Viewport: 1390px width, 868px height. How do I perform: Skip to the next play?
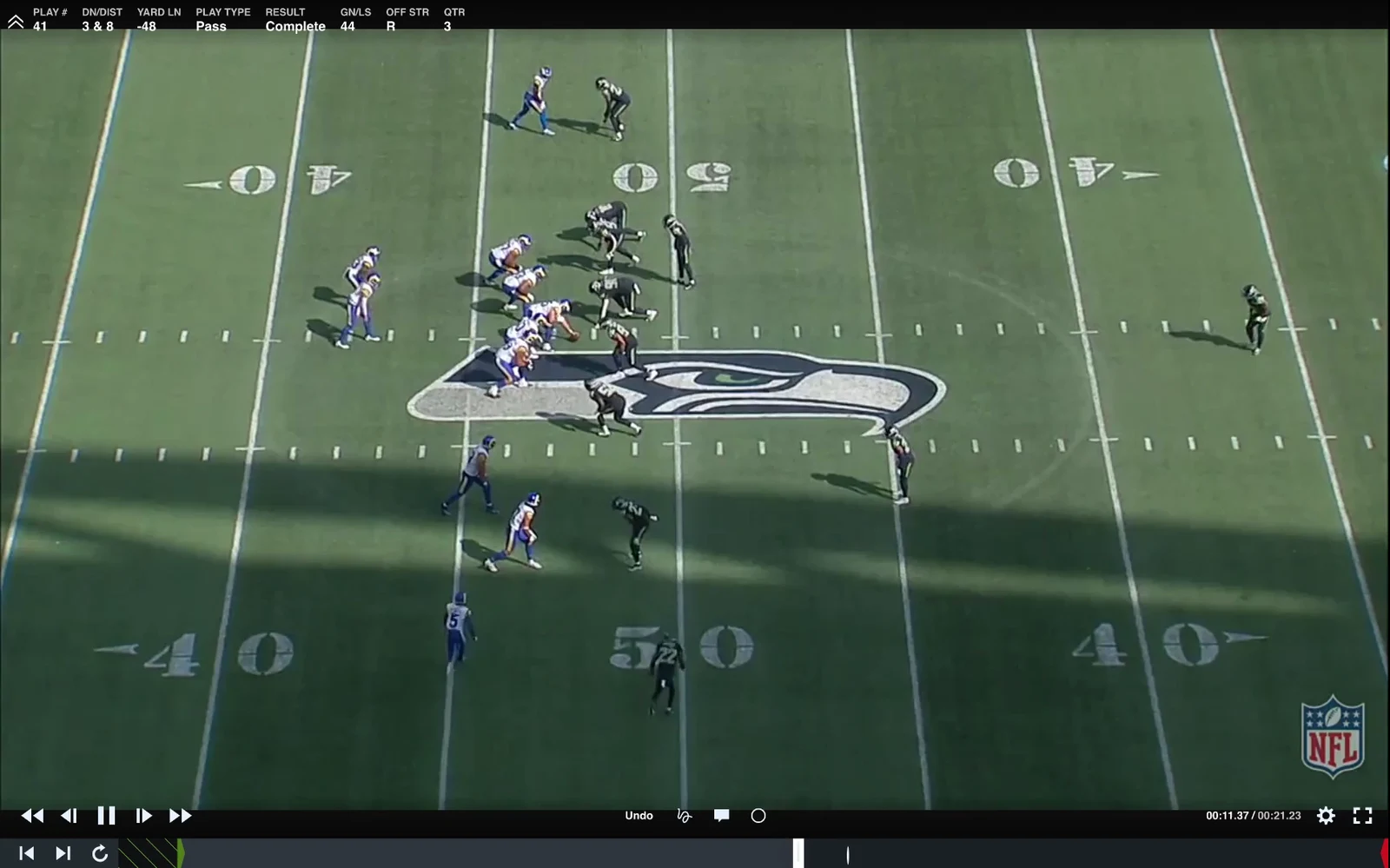coord(63,853)
